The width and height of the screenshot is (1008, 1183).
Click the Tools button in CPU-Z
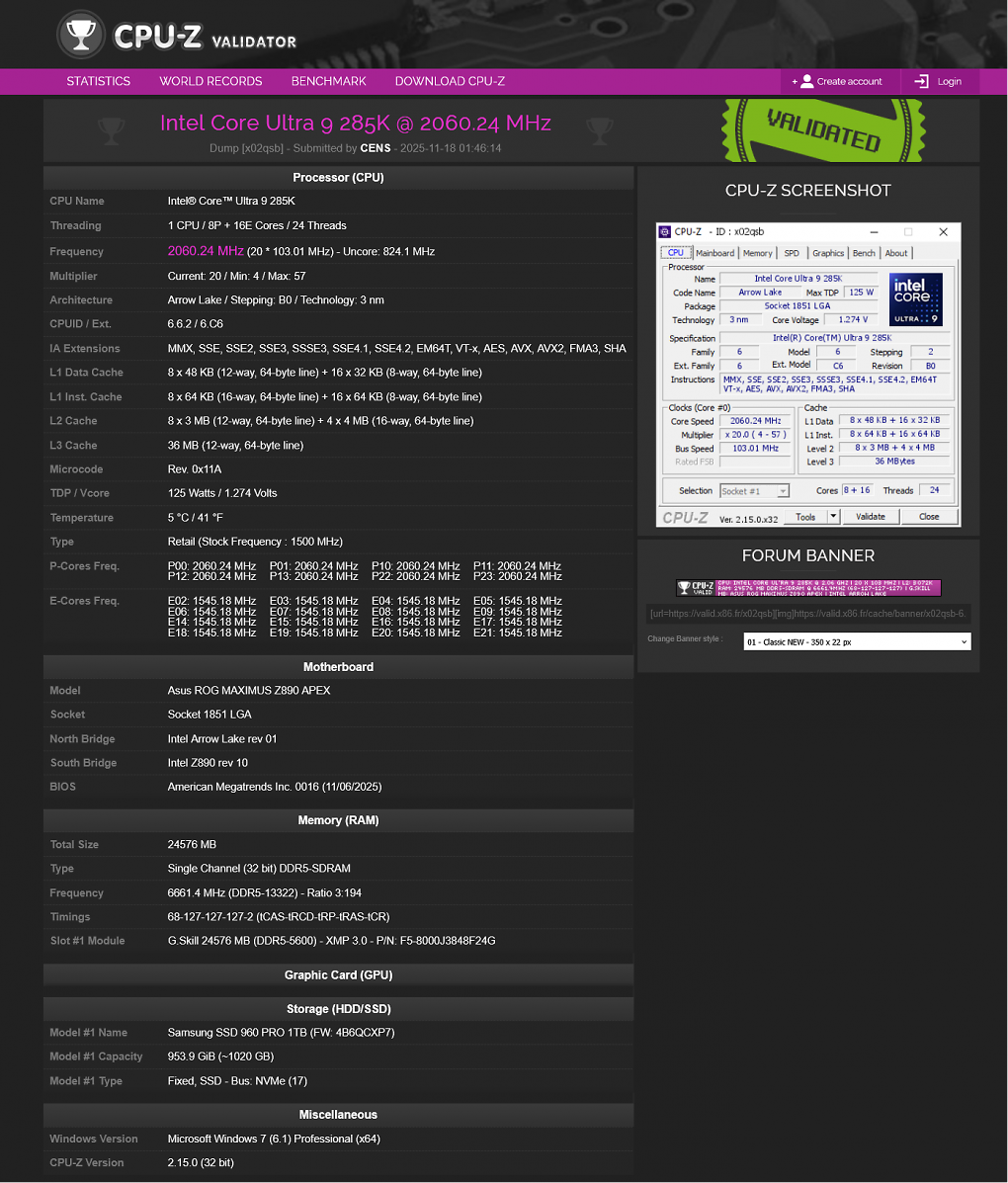[805, 517]
